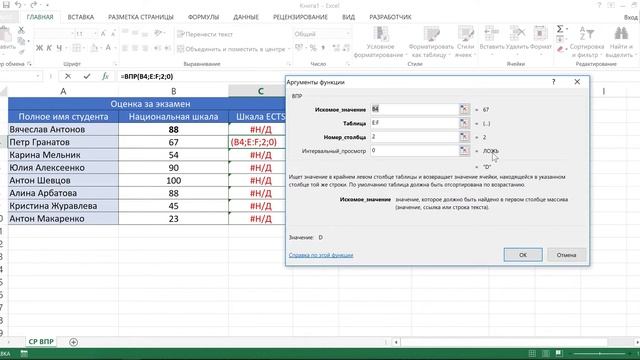Collapse dialog for Интервальный_просмотр range picker

coord(464,151)
